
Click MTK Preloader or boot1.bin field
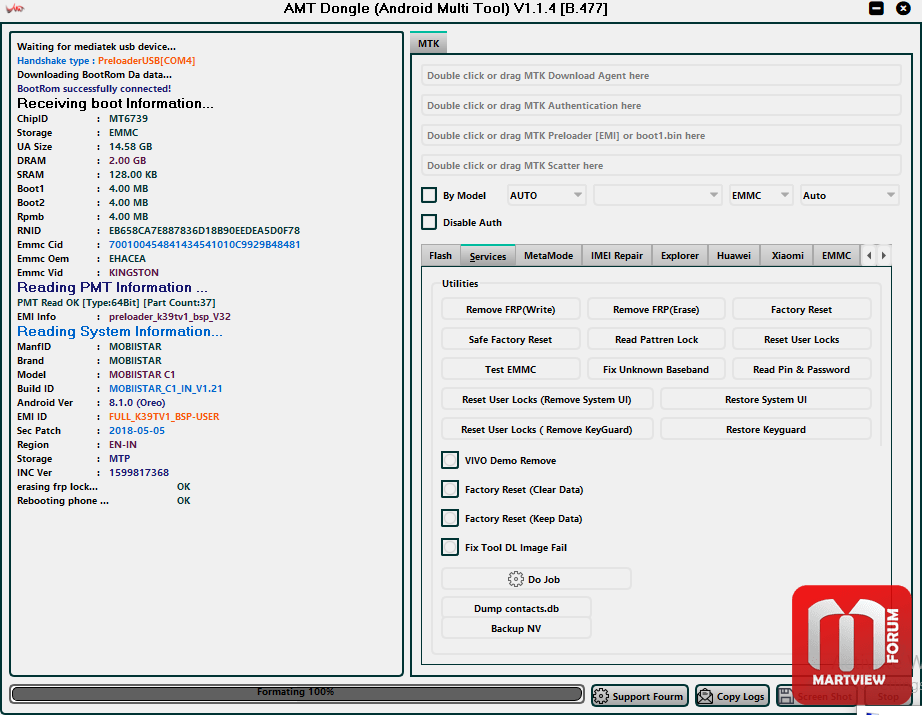coord(661,135)
